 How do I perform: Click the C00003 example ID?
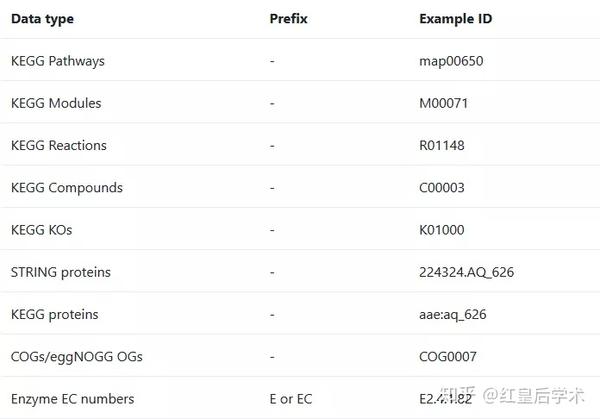click(442, 187)
